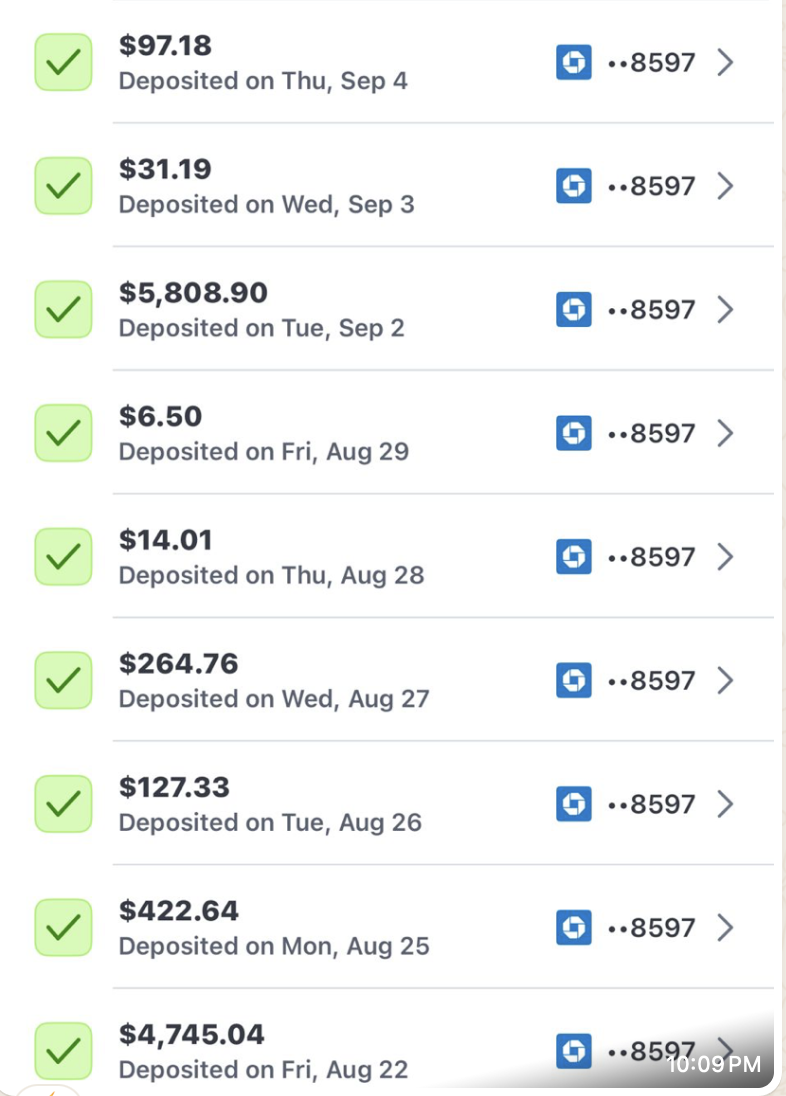This screenshot has height=1096, width=786.
Task: Tap Chase bank icon for $14.01 deposit
Action: pos(573,557)
